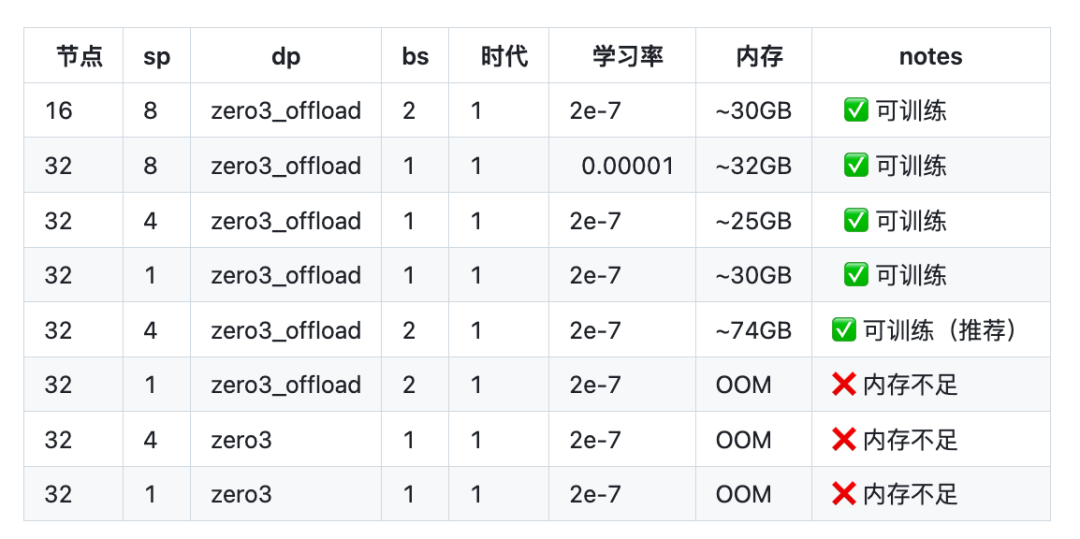Click the bs column header
1080x539 pixels.
click(x=415, y=57)
